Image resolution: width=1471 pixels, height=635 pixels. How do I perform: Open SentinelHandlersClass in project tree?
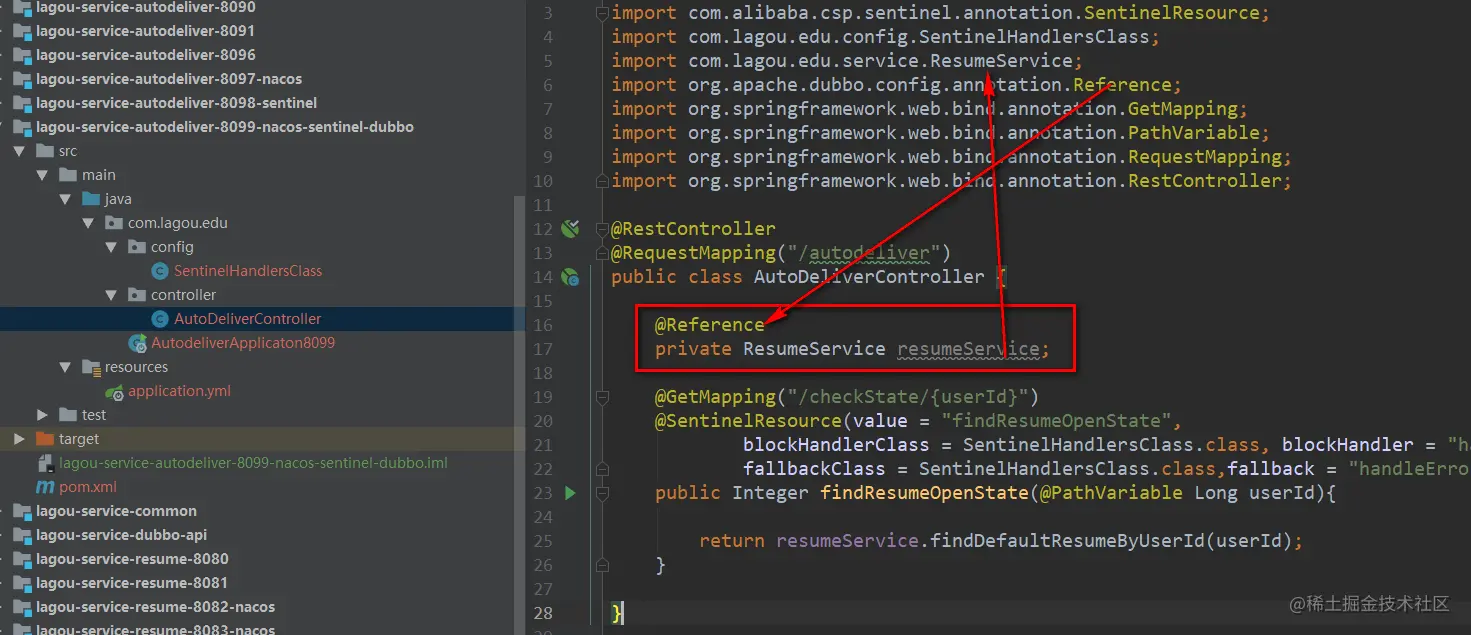tap(248, 271)
